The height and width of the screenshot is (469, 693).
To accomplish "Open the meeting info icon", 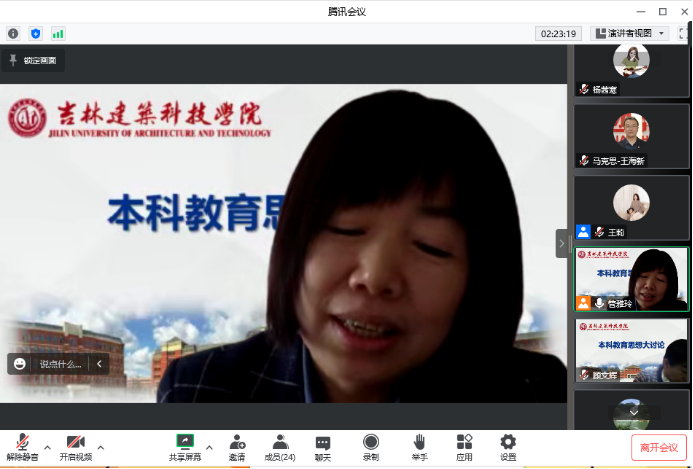I will [13, 34].
